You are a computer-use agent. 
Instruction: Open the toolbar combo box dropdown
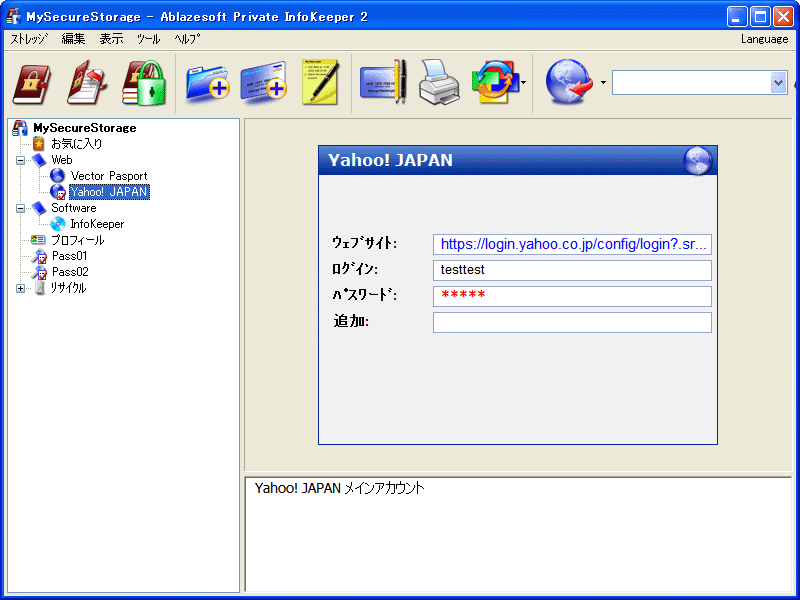pyautogui.click(x=778, y=83)
